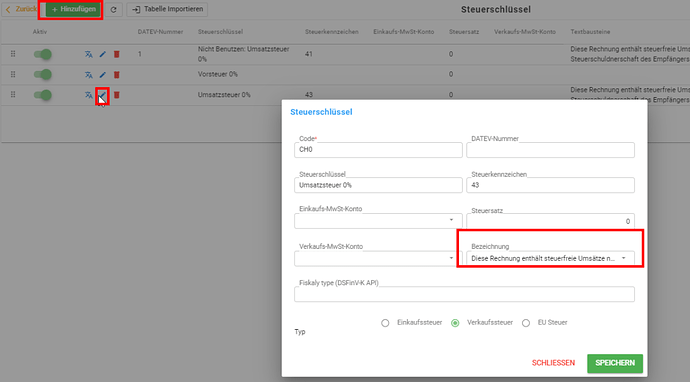Open the Bezeichnung dropdown

tap(550, 258)
